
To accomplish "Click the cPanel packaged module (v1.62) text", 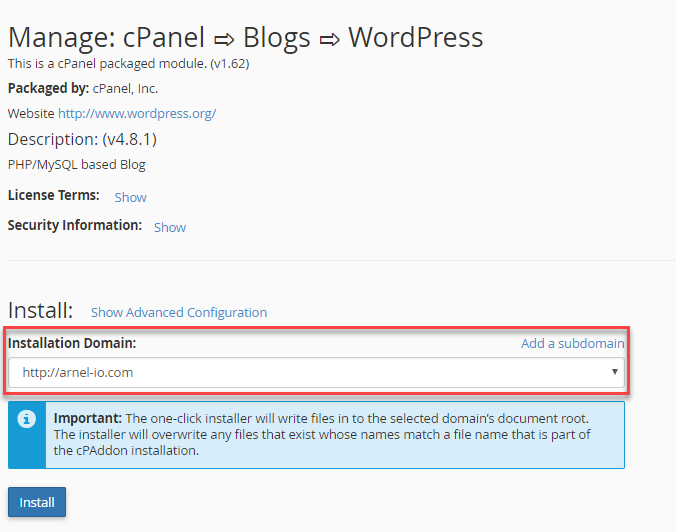I will (128, 63).
